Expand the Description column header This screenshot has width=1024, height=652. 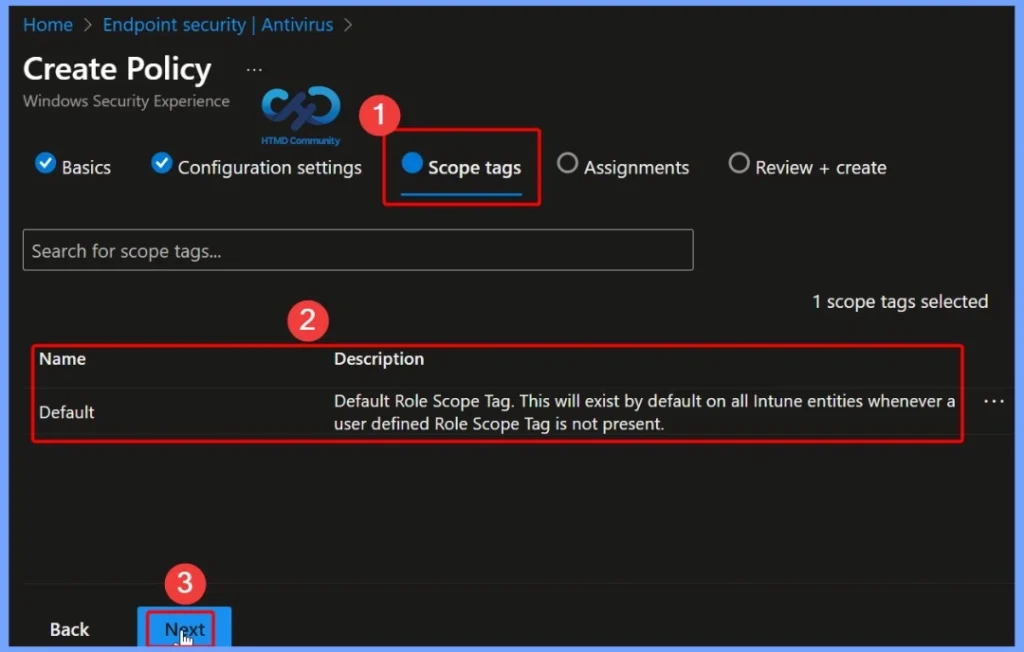point(378,358)
